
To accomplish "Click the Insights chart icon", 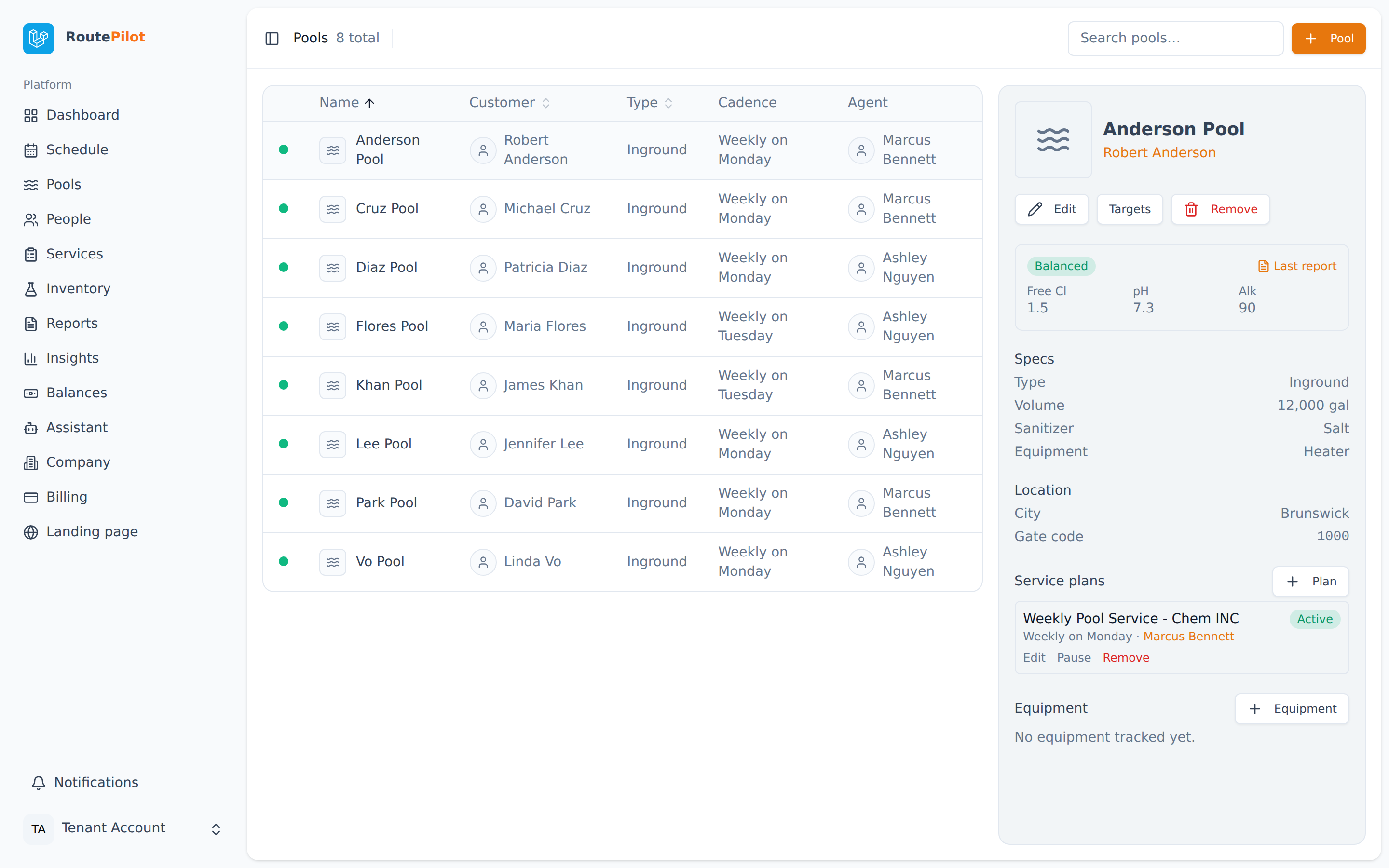I will click(x=31, y=358).
